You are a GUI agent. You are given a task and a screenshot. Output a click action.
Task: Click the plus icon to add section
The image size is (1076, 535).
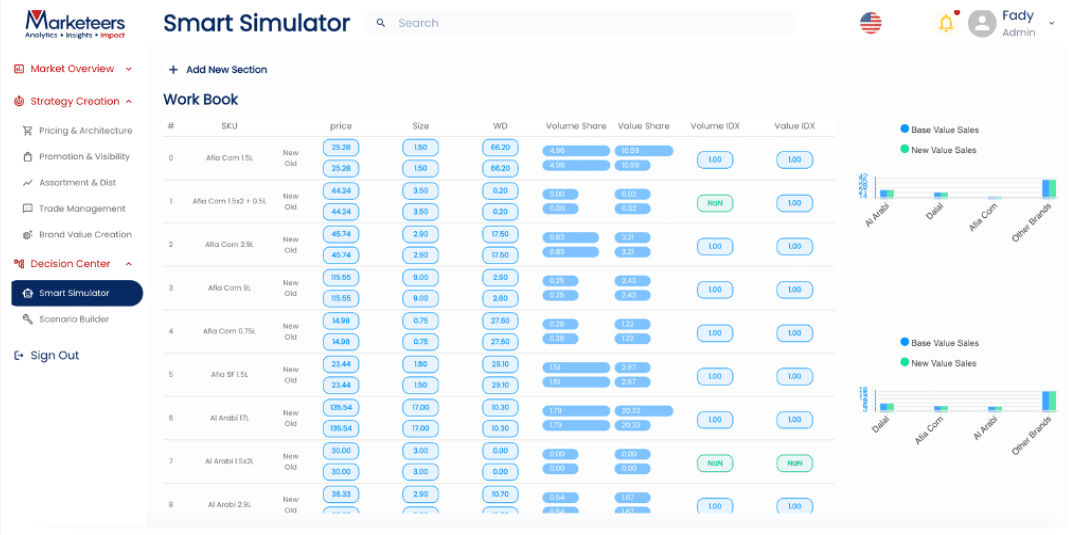tap(173, 70)
